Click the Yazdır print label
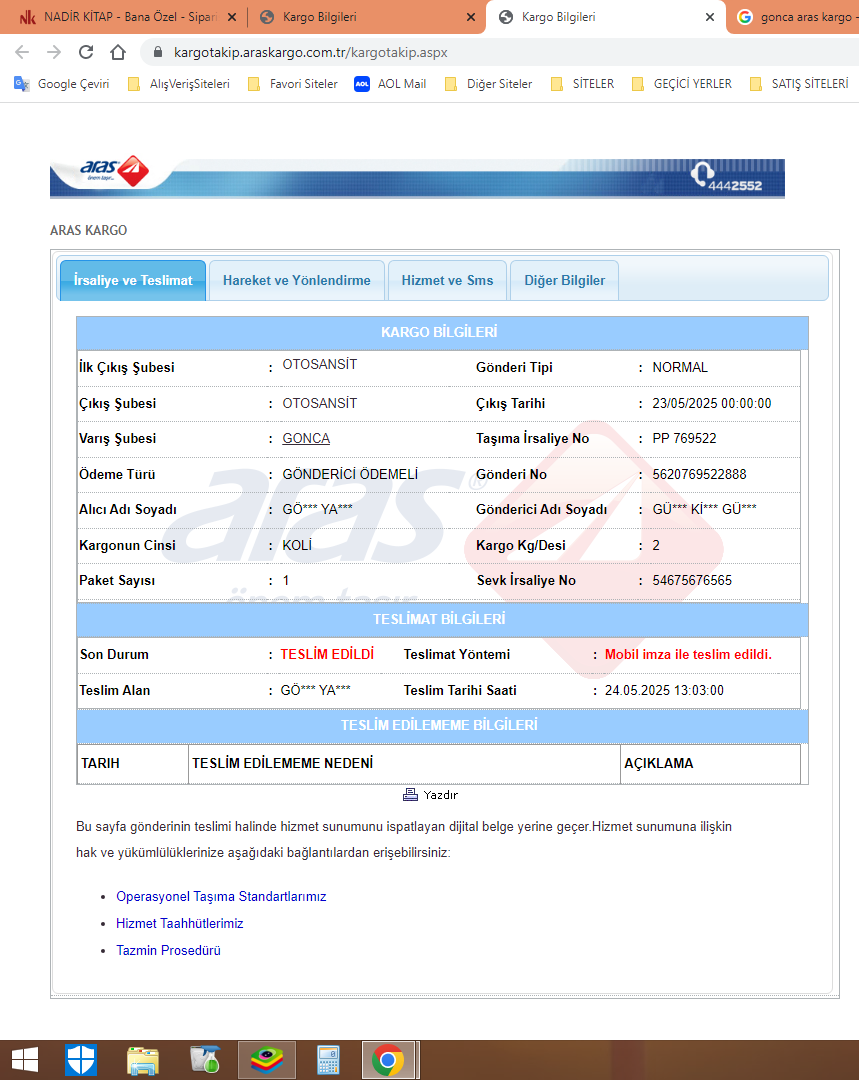Image resolution: width=859 pixels, height=1080 pixels. pyautogui.click(x=441, y=795)
